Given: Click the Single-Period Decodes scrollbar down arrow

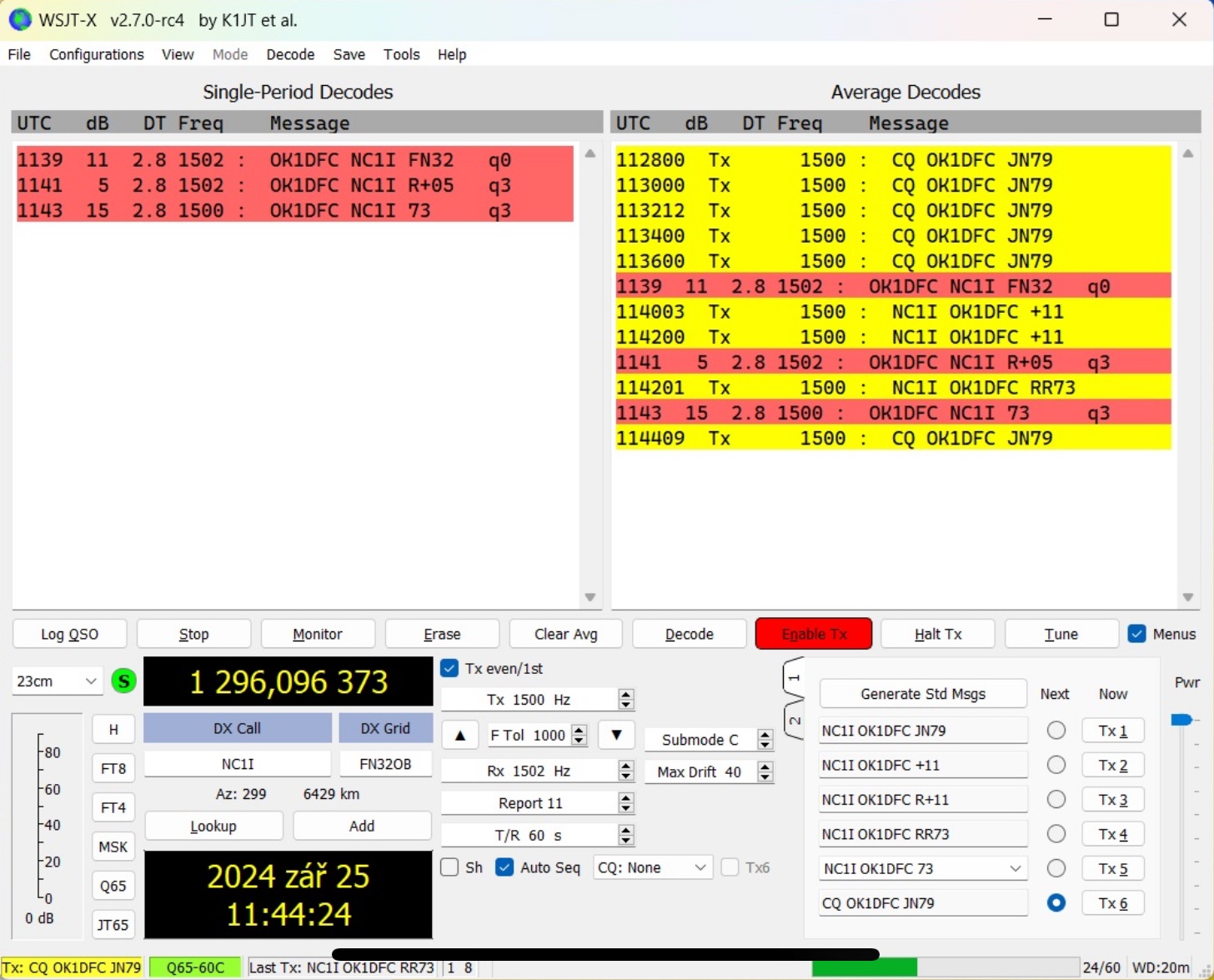Looking at the screenshot, I should (x=590, y=597).
